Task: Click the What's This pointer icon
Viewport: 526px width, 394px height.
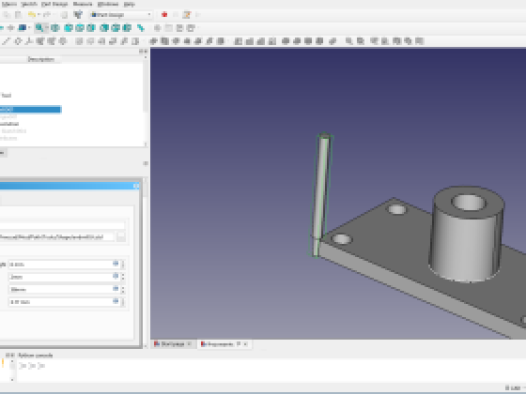Action: 78,15
